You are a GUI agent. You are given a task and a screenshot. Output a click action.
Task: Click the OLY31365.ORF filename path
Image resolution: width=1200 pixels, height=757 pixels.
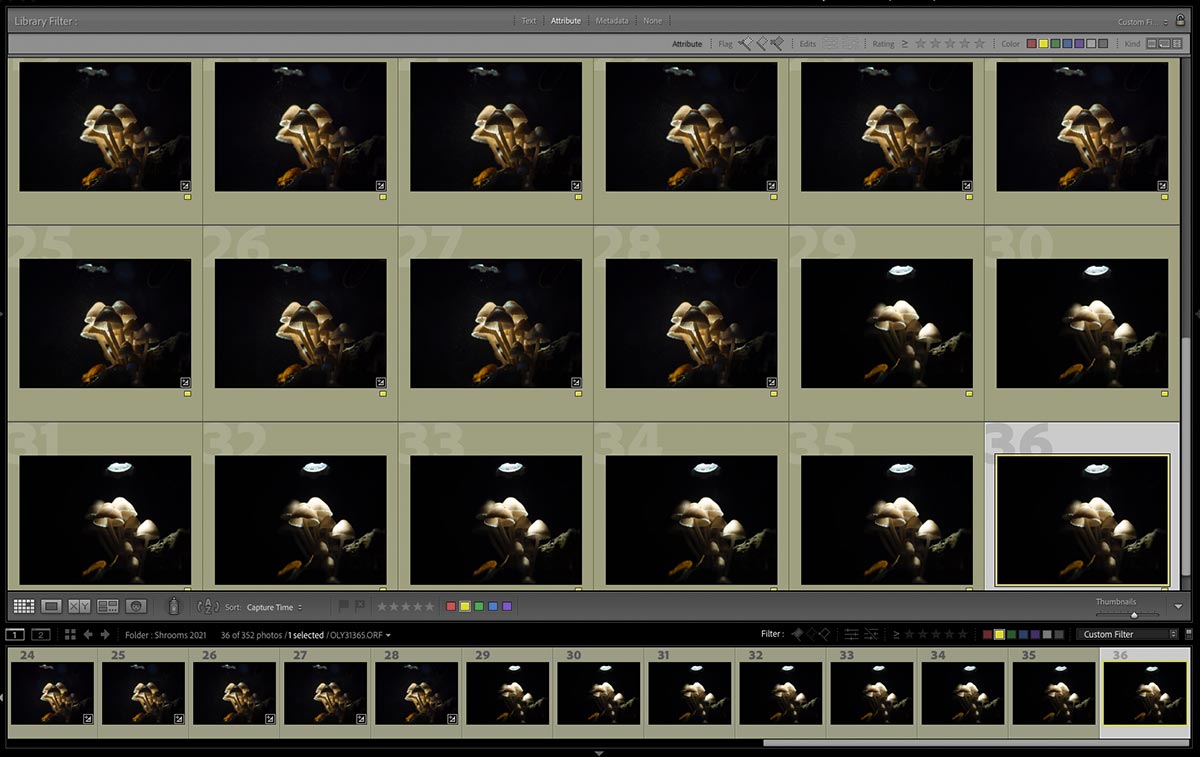[359, 635]
